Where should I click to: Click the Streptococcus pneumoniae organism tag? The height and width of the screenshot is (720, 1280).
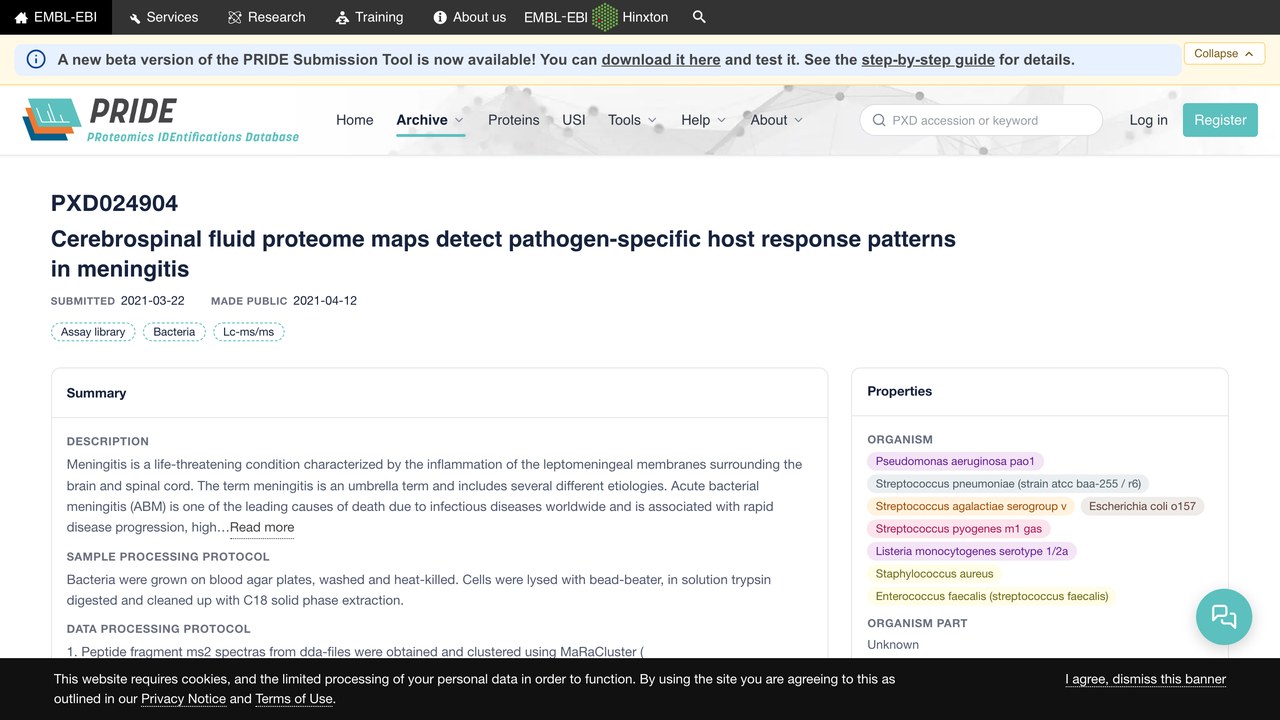click(1008, 484)
